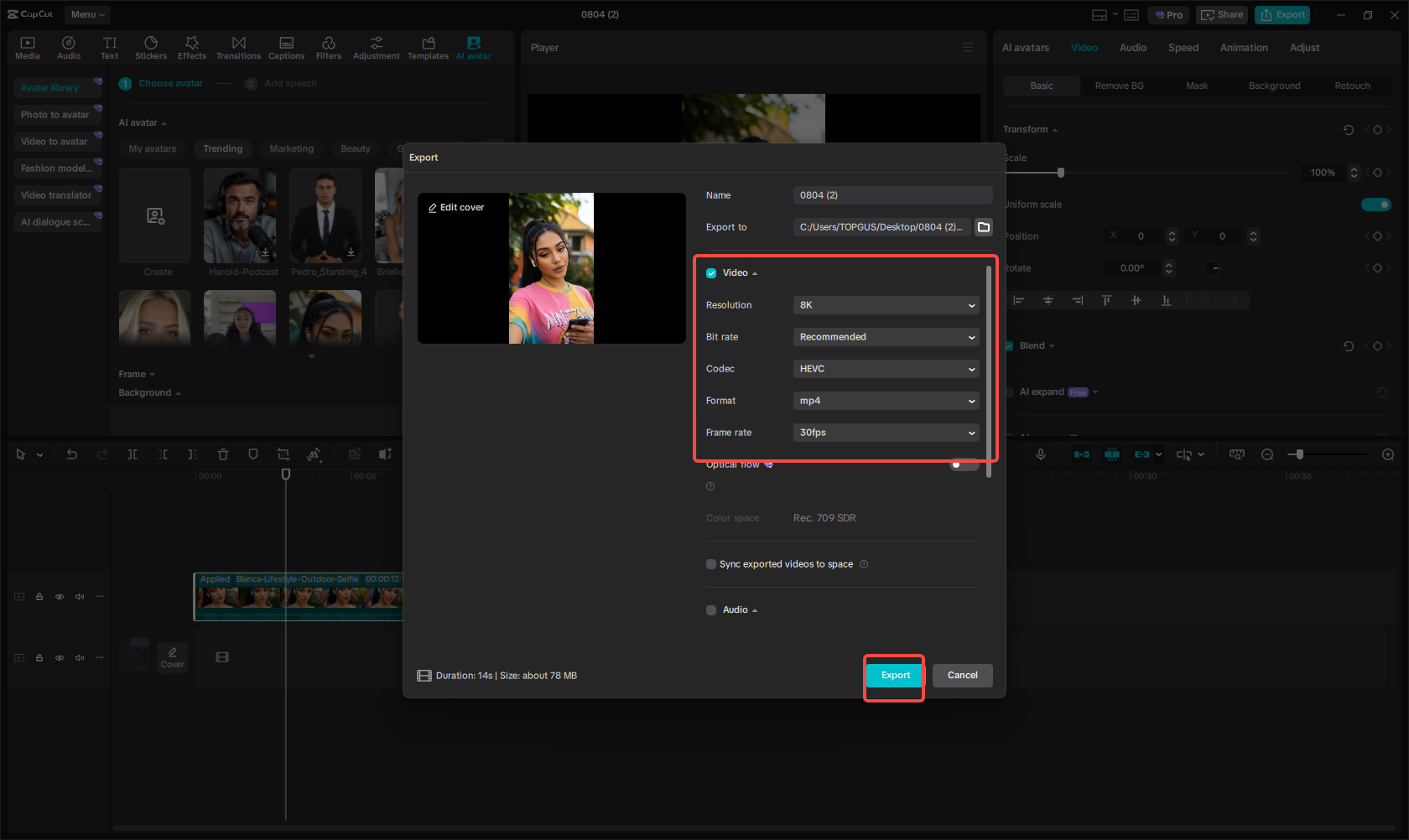Image resolution: width=1409 pixels, height=840 pixels.
Task: Switch to the Trending avatar tab
Action: 222,148
